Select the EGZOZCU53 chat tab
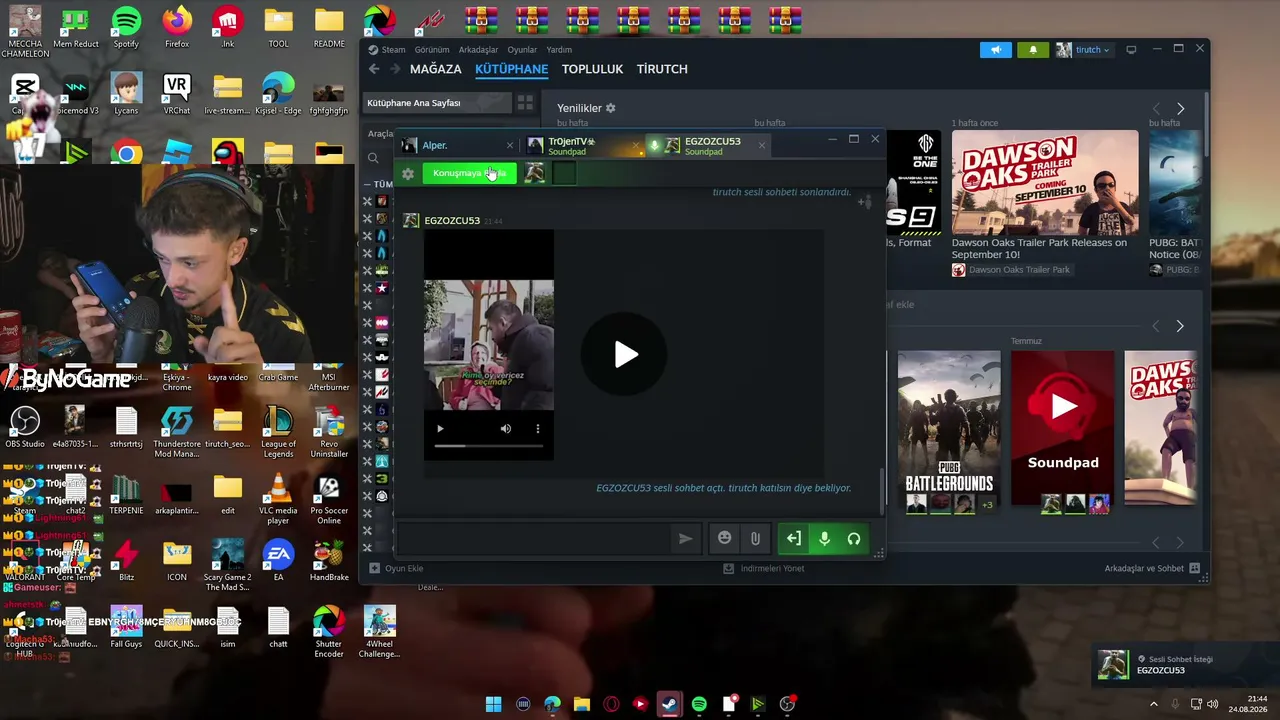1280x720 pixels. pos(708,146)
